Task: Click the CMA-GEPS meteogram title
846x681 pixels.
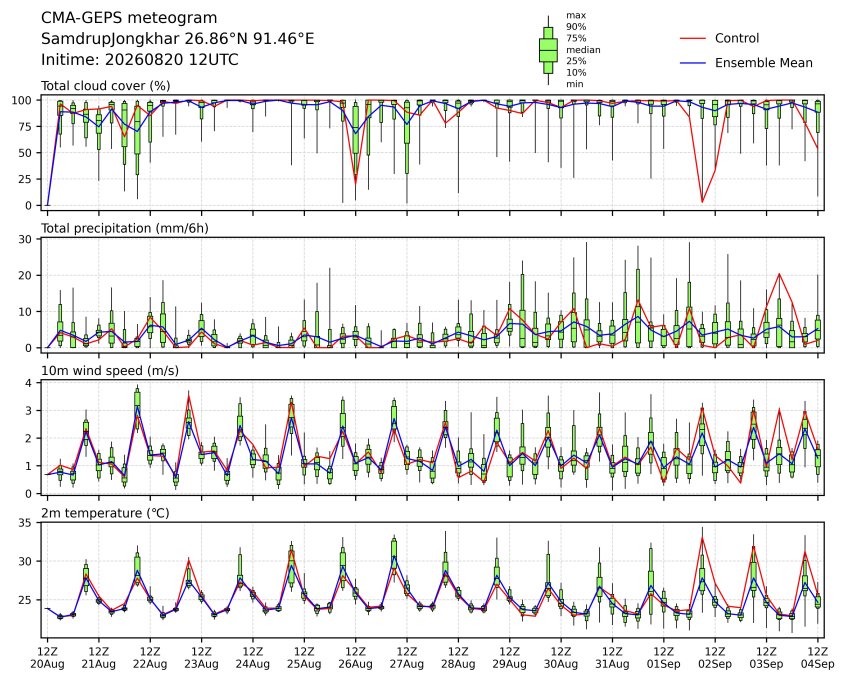Action: pos(129,18)
